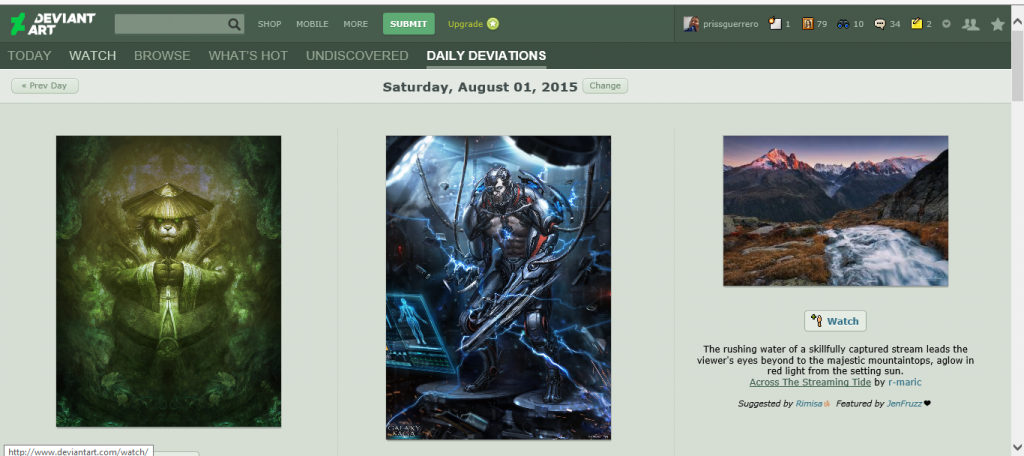Open the mountain stream photo thumbnail
Image resolution: width=1024 pixels, height=456 pixels.
pos(835,210)
